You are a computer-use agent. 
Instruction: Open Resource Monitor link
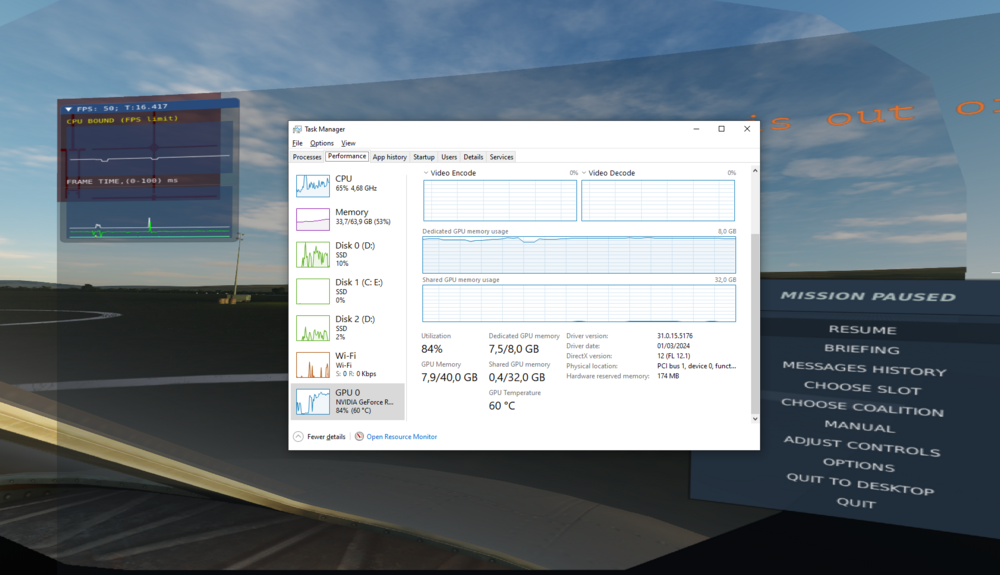tap(402, 437)
